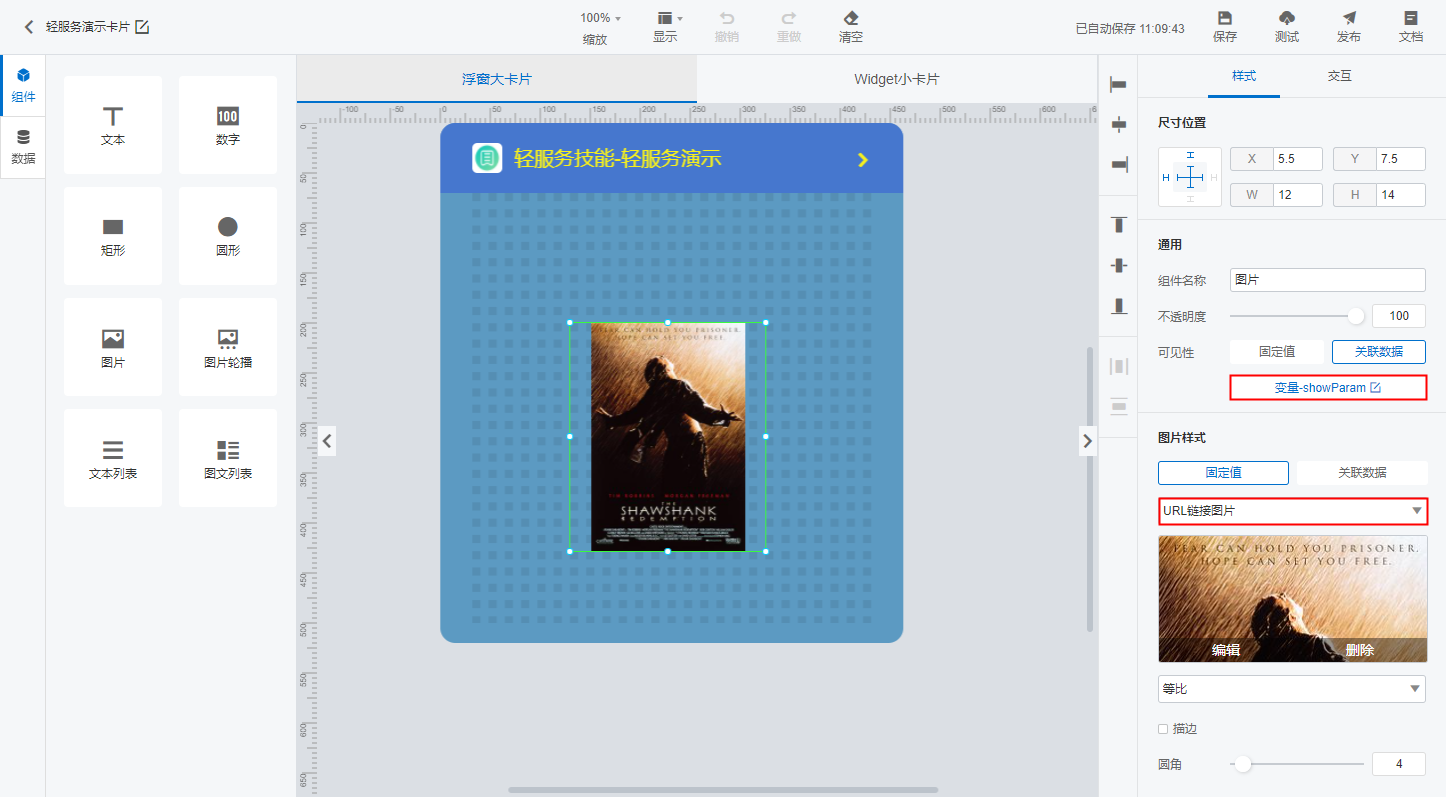Viewport: 1446px width, 797px height.
Task: Select the 图文列表 component
Action: tap(228, 459)
